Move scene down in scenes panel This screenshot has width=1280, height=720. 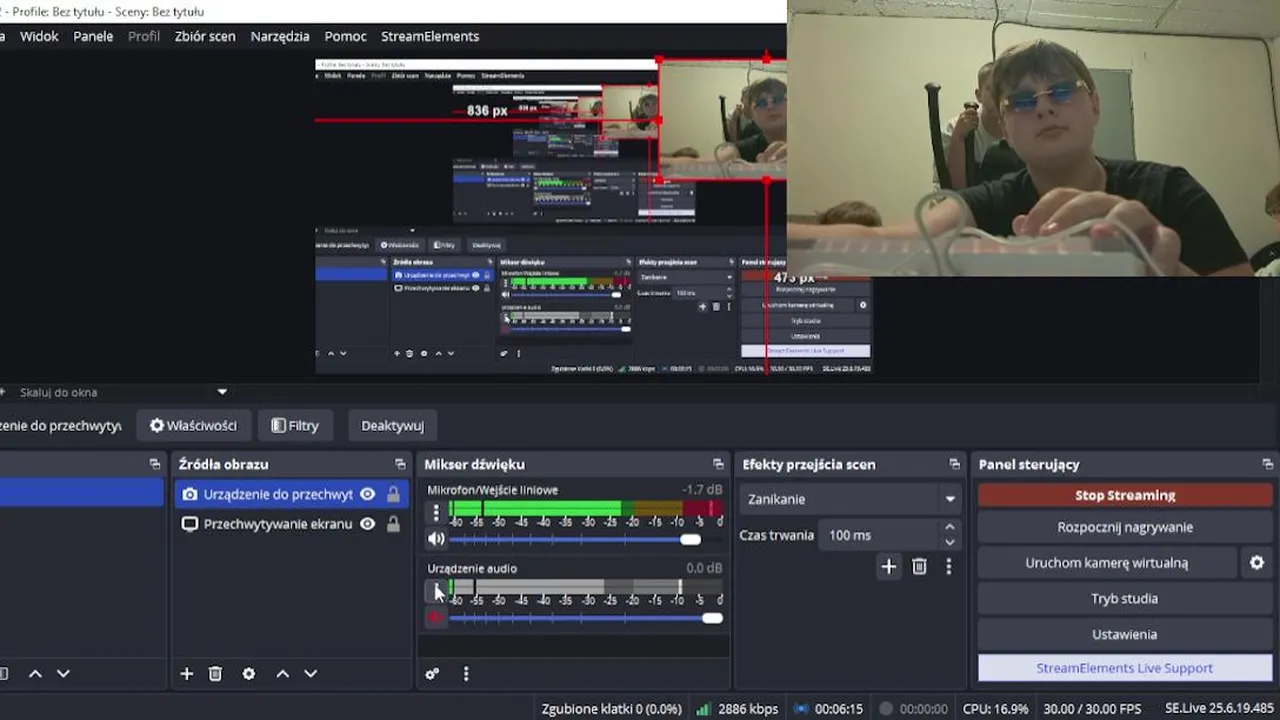pyautogui.click(x=63, y=674)
